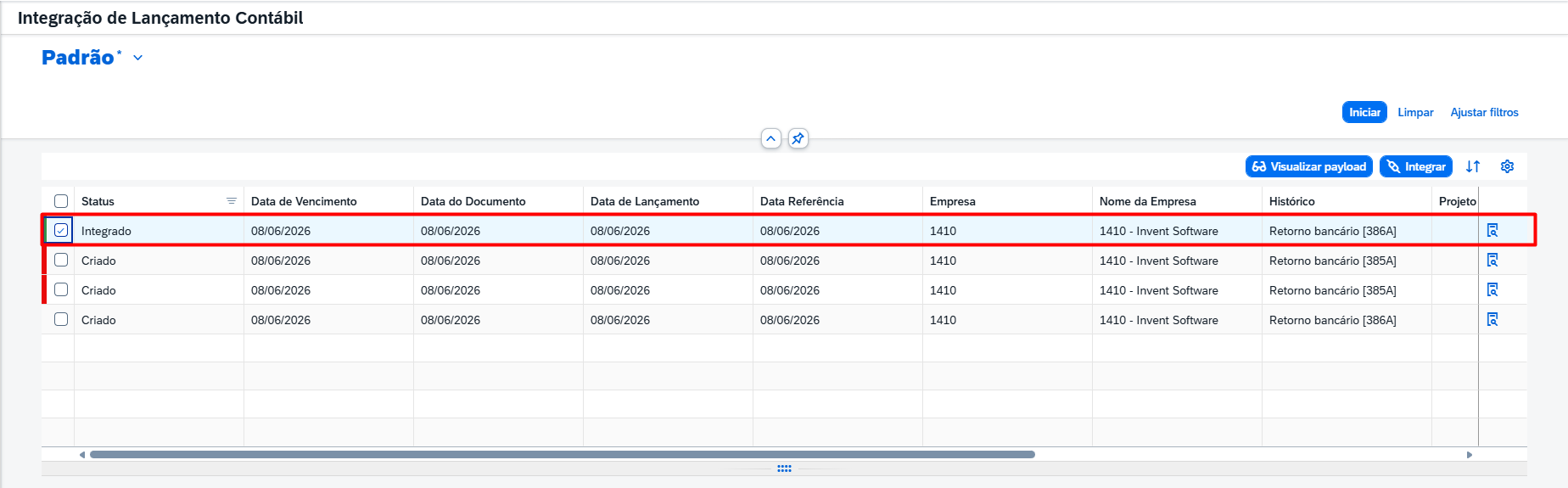Click the Limpar link button
This screenshot has height=488, width=1568.
(x=1415, y=112)
